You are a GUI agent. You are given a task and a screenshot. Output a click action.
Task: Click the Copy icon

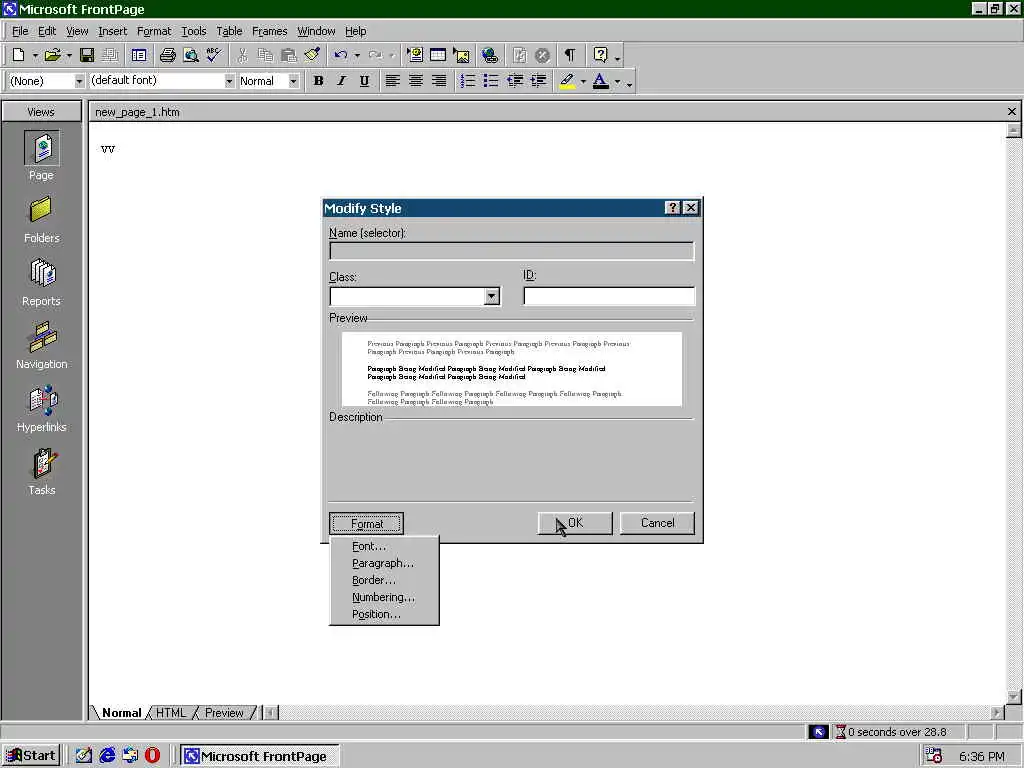[x=265, y=56]
